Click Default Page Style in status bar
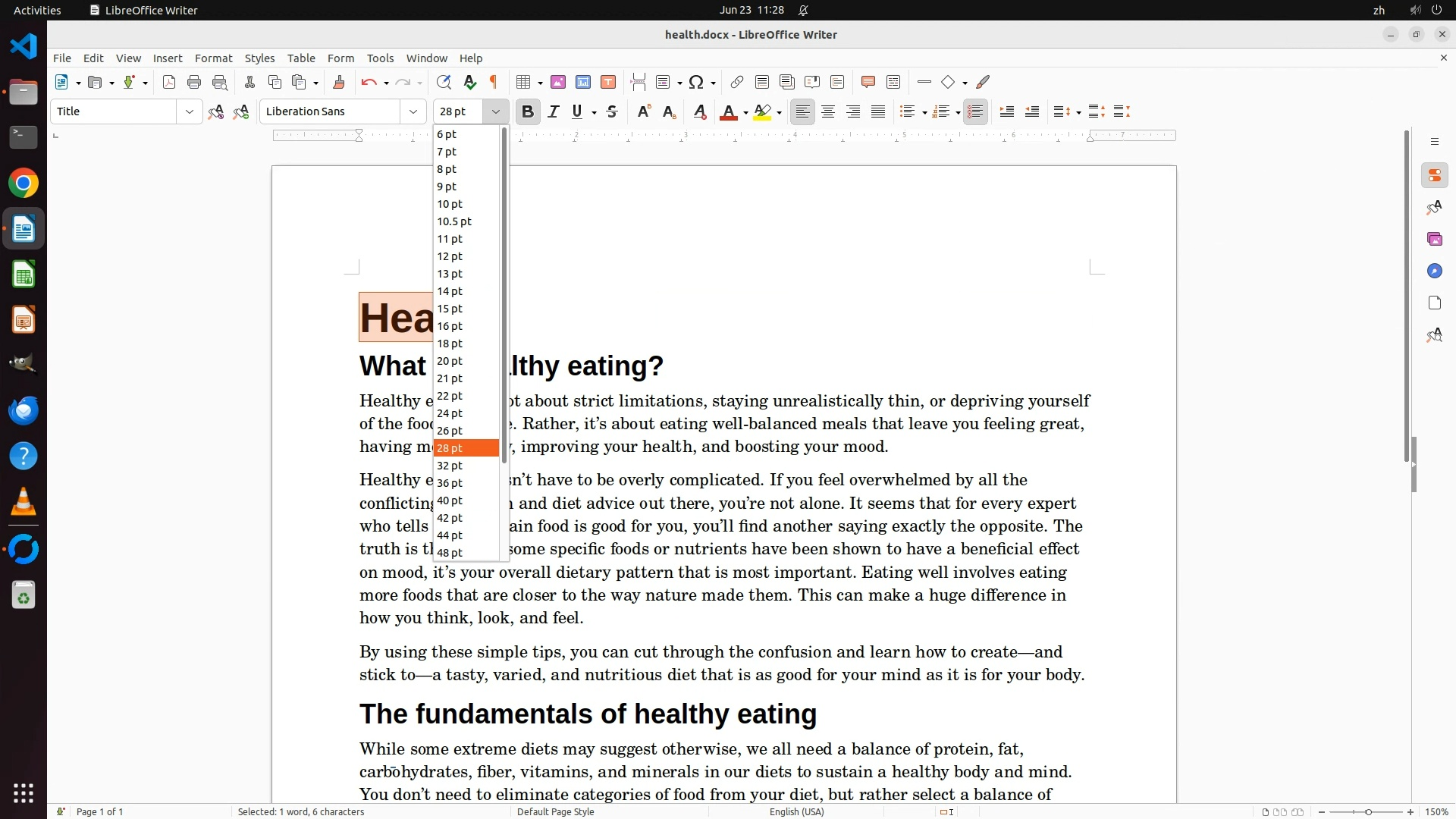Screen dimensions: 1456x819 (x=555, y=811)
